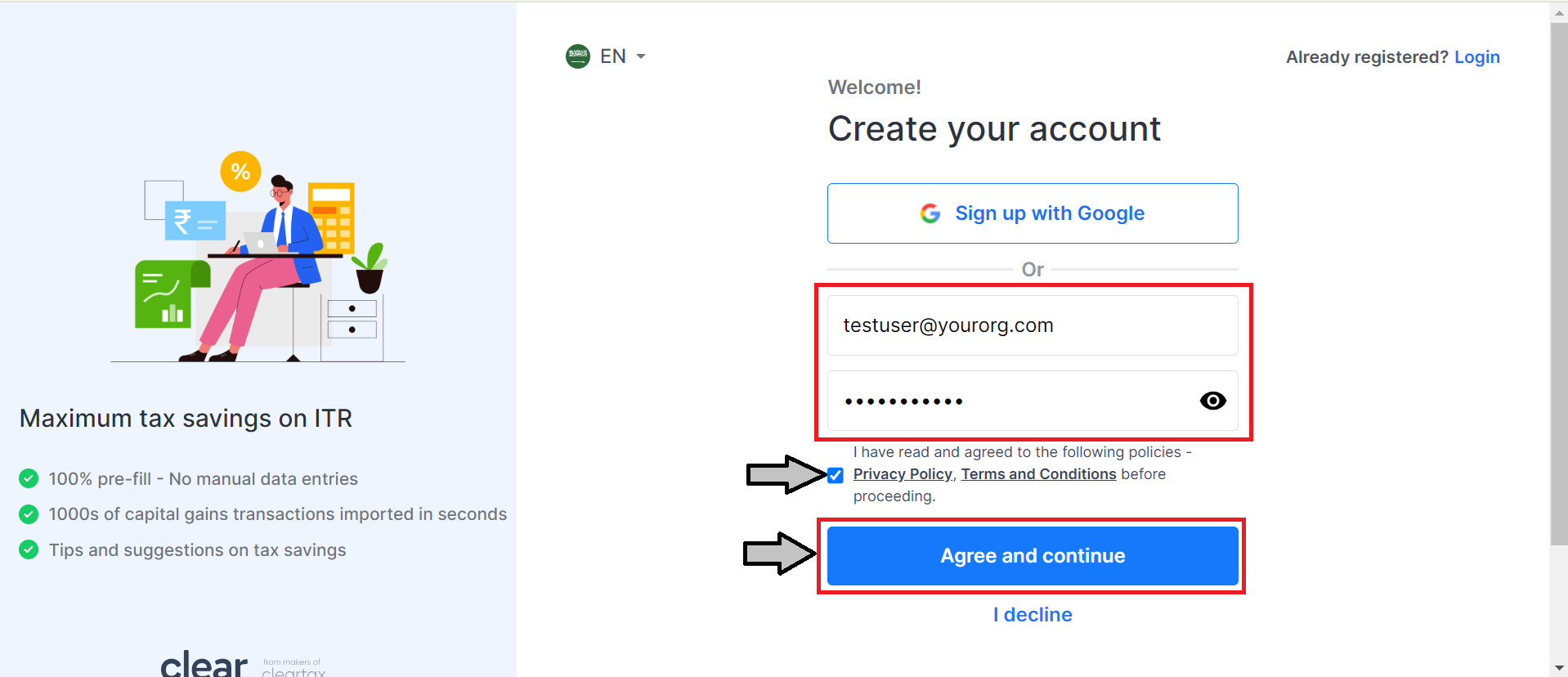This screenshot has width=1568, height=677.
Task: Focus the email address input field
Action: click(x=1032, y=325)
